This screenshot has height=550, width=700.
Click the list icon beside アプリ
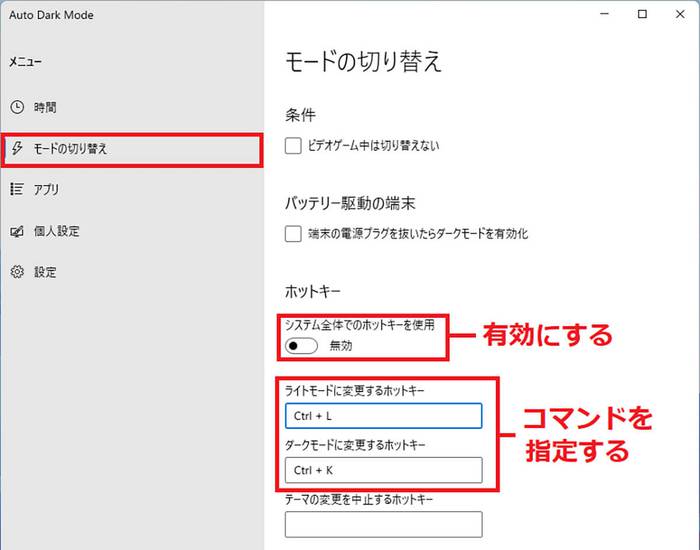click(17, 189)
